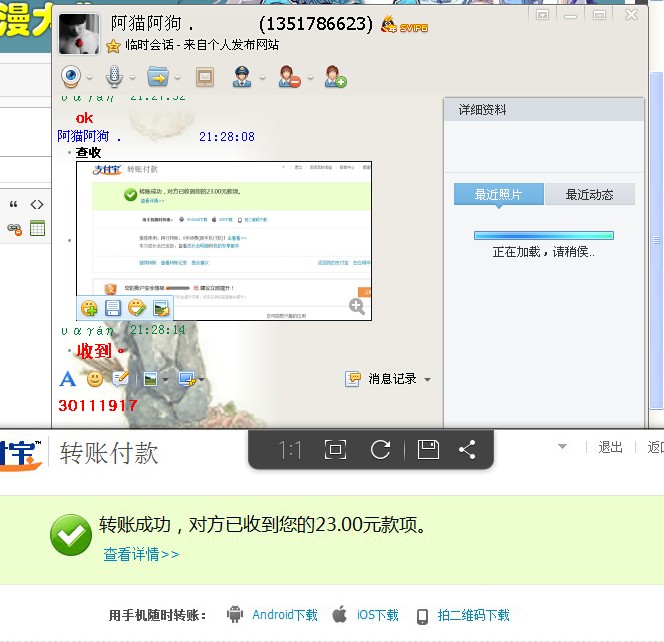
Task: Switch to the 最近照片 tab
Action: click(498, 194)
